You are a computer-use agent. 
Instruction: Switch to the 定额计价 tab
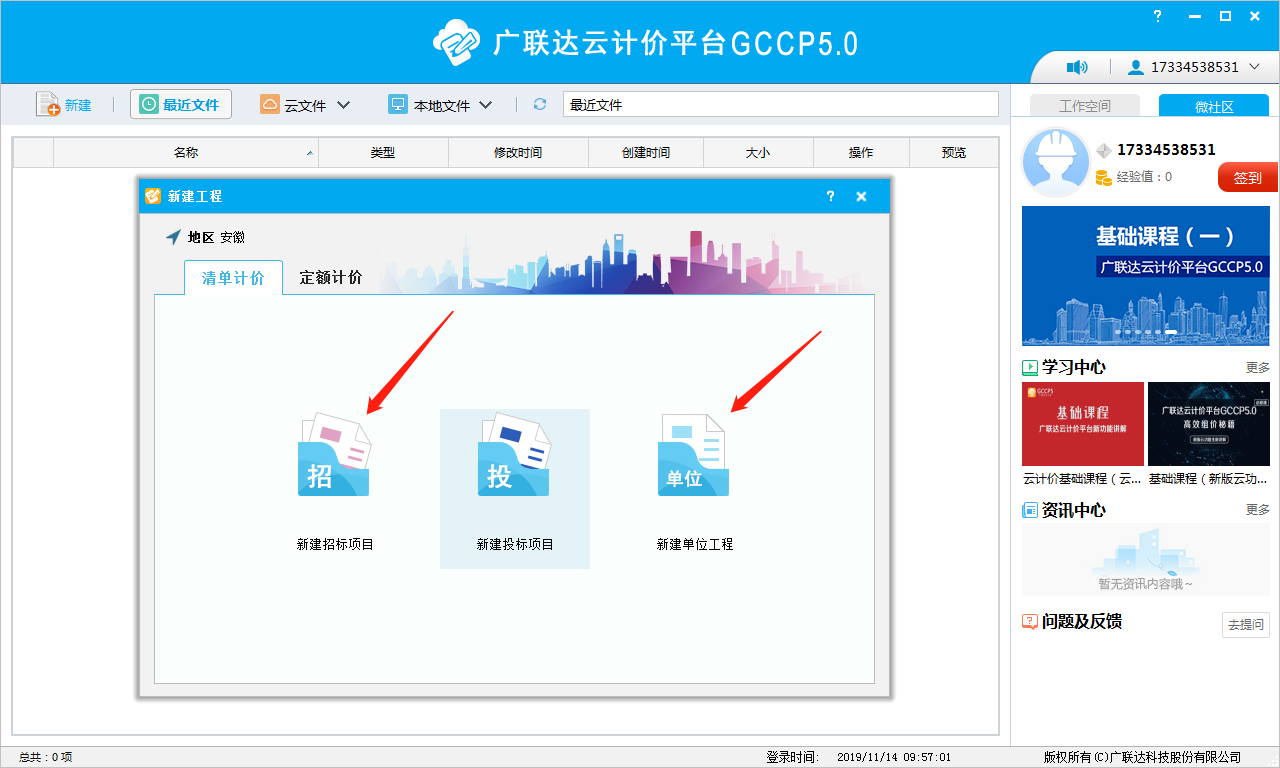click(331, 278)
